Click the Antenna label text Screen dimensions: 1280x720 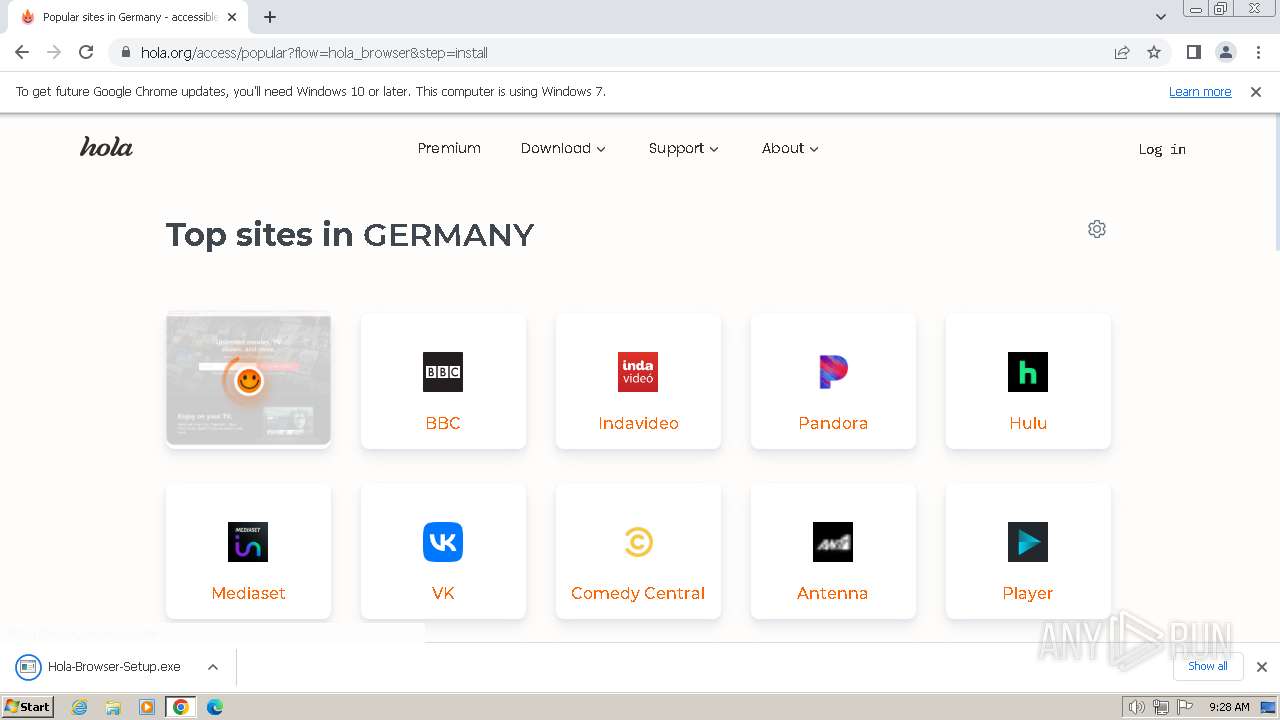click(833, 593)
